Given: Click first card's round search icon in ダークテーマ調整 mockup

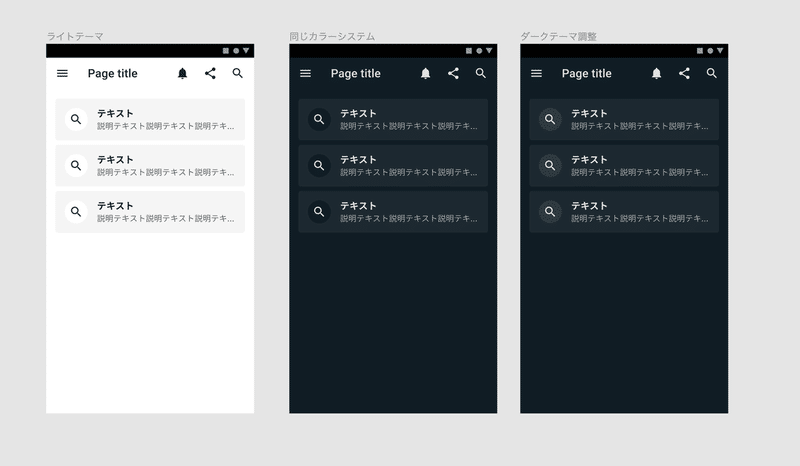Looking at the screenshot, I should pyautogui.click(x=550, y=119).
